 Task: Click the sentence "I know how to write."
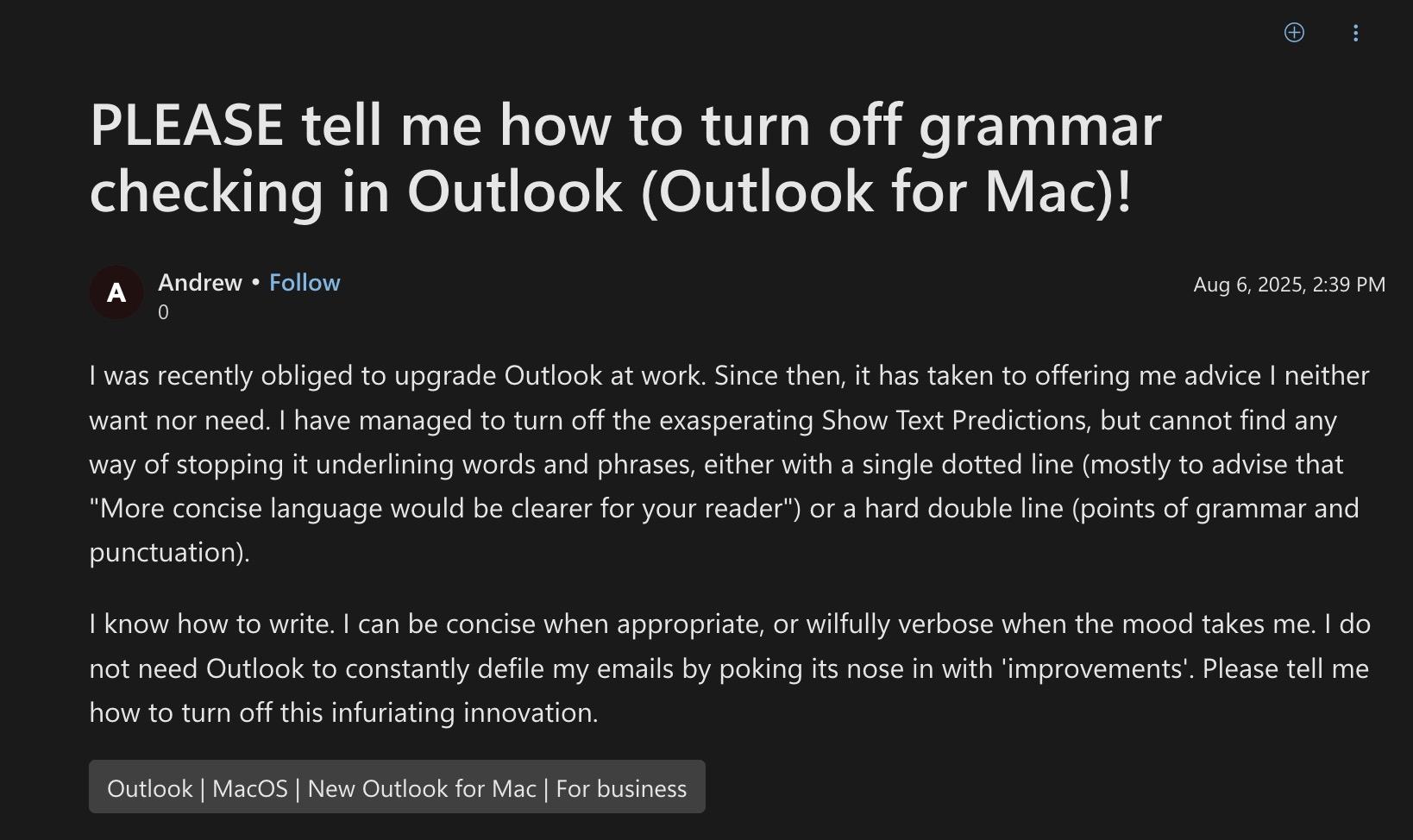(x=212, y=624)
